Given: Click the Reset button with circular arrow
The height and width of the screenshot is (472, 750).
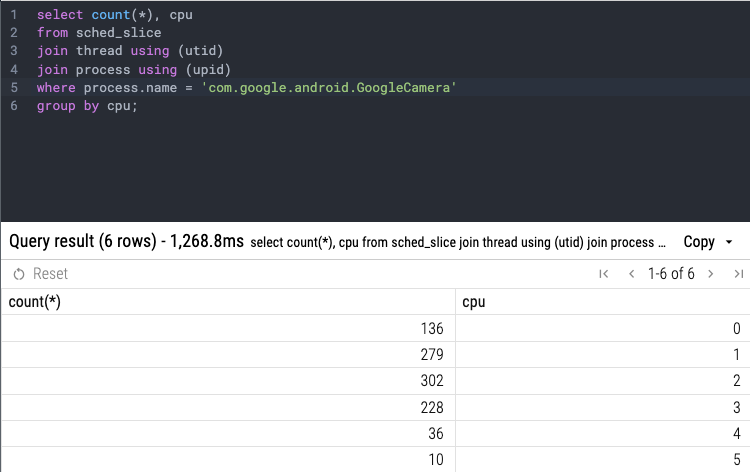Looking at the screenshot, I should coord(41,273).
